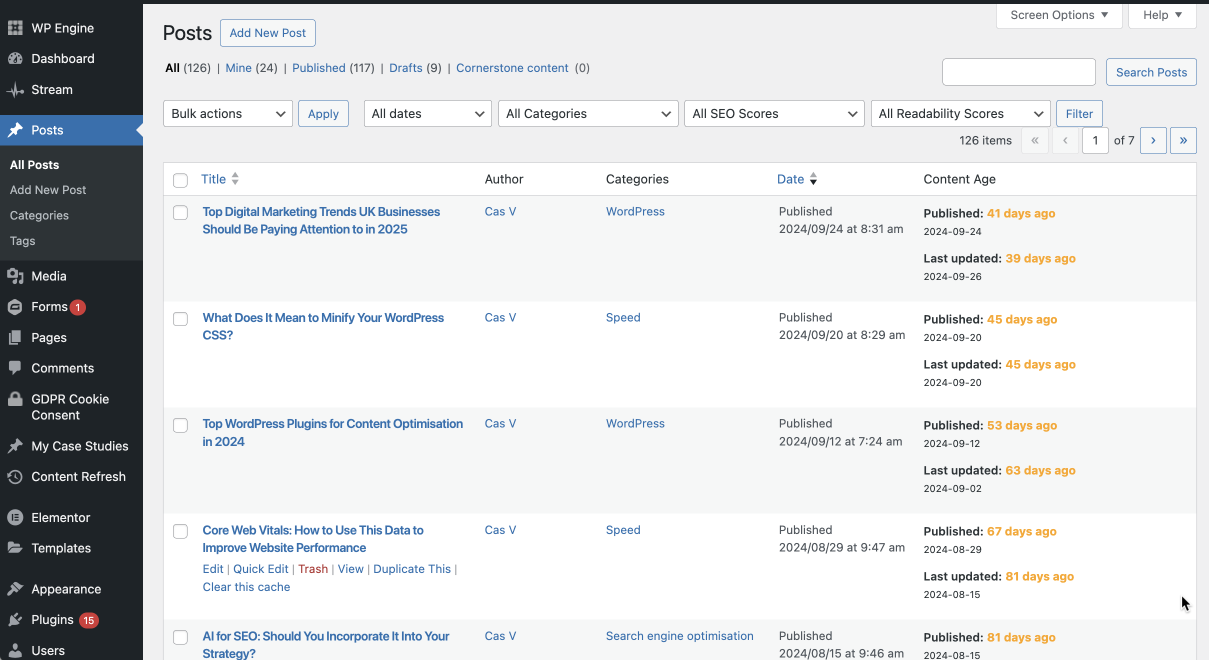Click the GDPR Cookie Consent lock icon
This screenshot has width=1209, height=660.
[15, 399]
